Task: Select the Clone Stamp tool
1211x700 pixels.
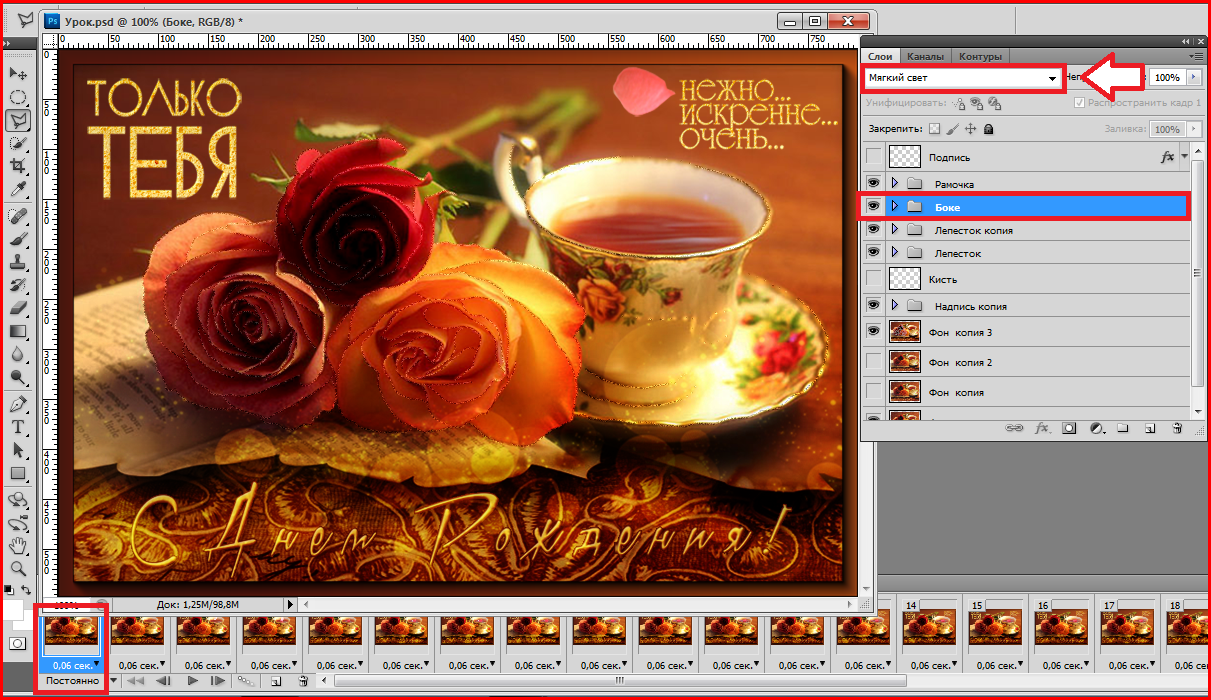Action: [18, 262]
